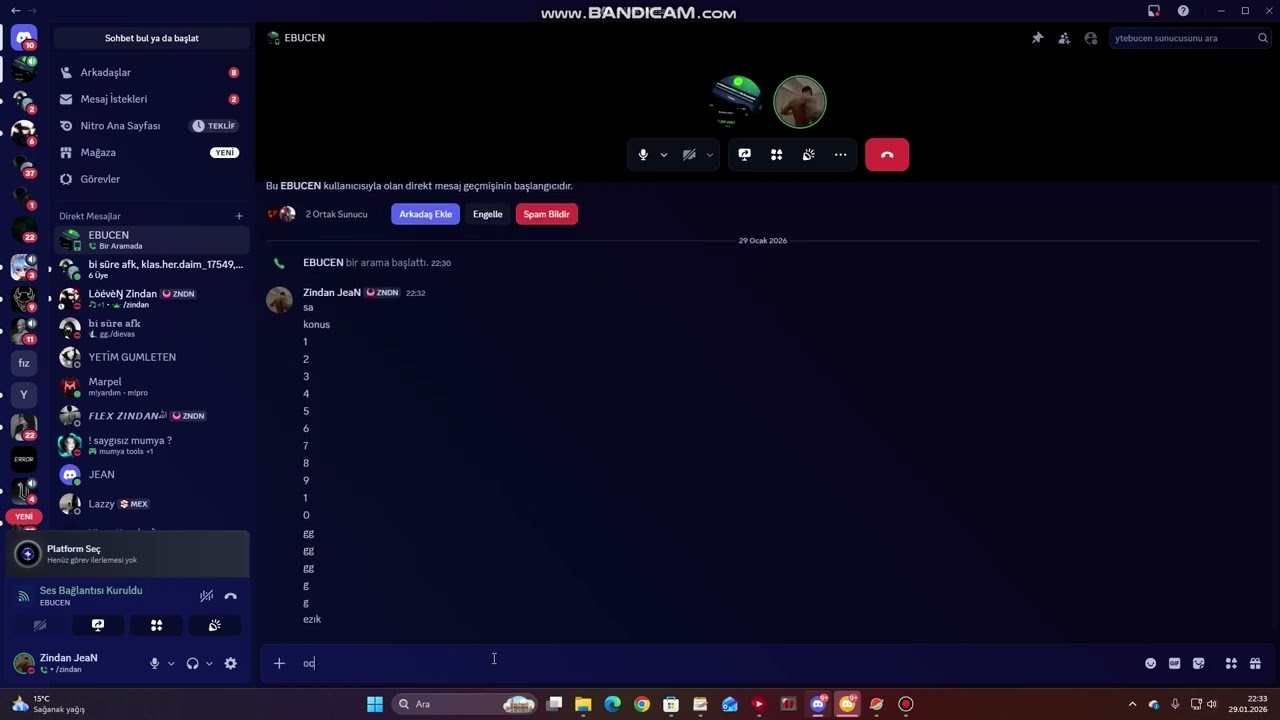Image resolution: width=1280 pixels, height=720 pixels.
Task: Disconnect from voice in voice panel
Action: (x=231, y=596)
